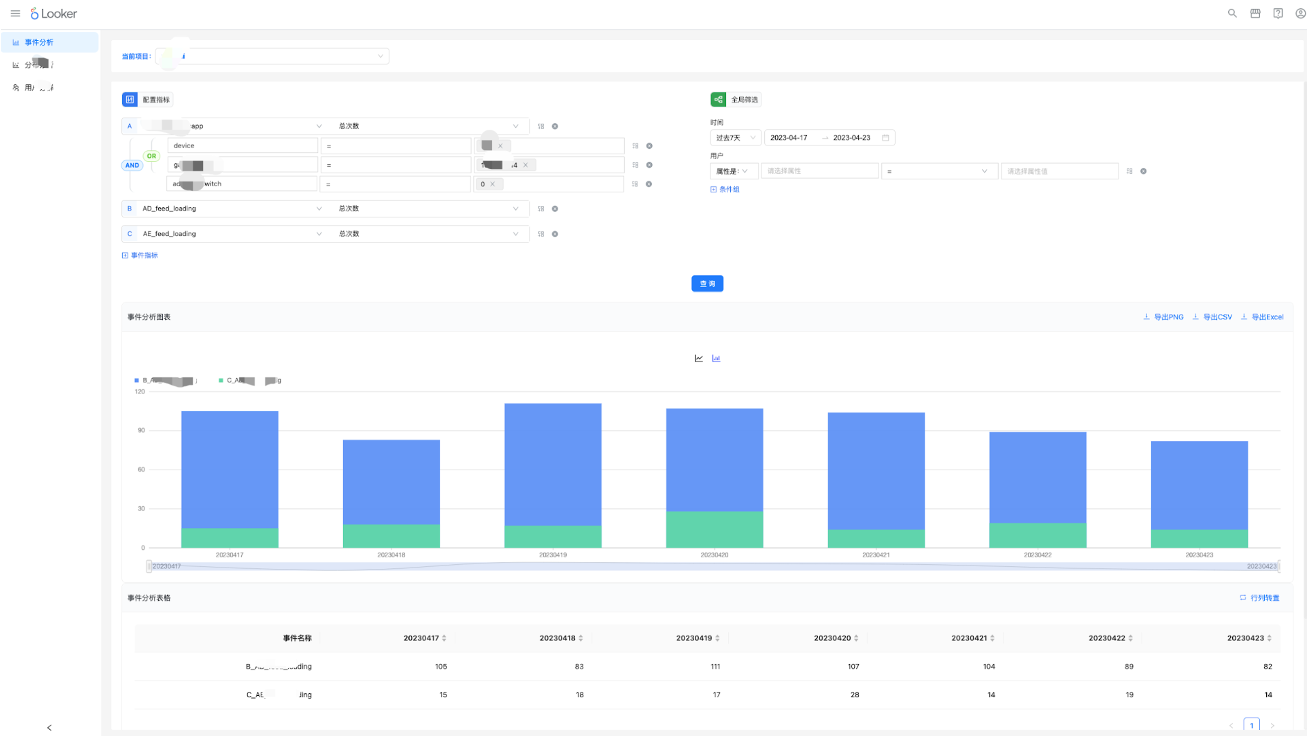Screen dimensions: 1308x736
Task: Click the green bar segment for 20230420
Action: pos(715,530)
